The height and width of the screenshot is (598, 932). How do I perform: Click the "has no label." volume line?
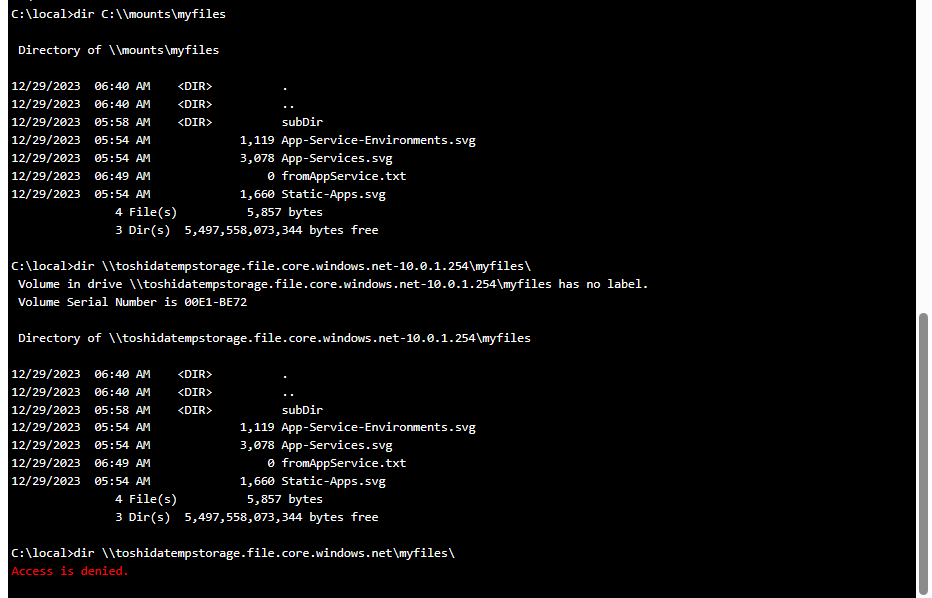point(333,284)
